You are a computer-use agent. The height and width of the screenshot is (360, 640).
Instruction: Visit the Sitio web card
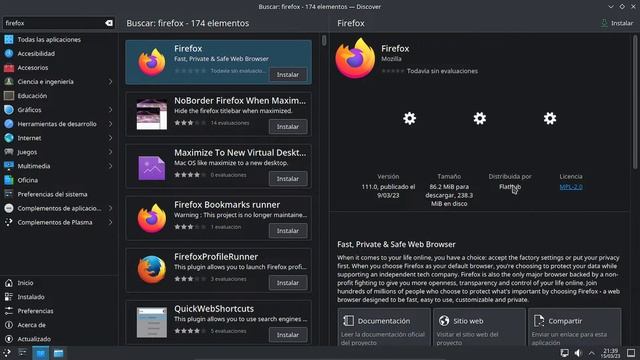point(479,327)
